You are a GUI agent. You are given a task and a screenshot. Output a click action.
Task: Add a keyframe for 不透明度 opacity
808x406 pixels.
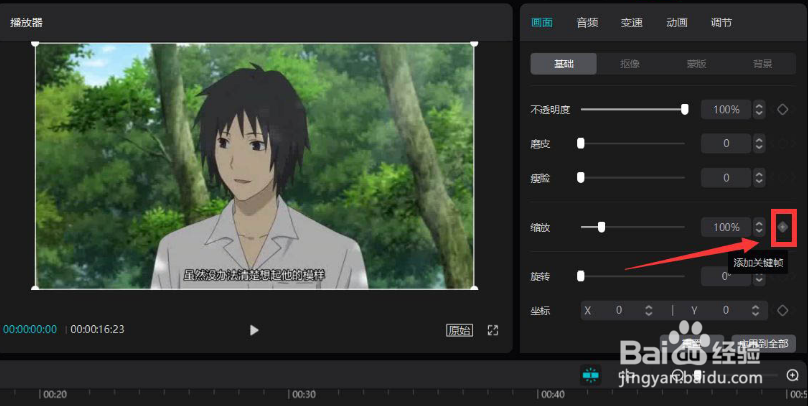[782, 109]
